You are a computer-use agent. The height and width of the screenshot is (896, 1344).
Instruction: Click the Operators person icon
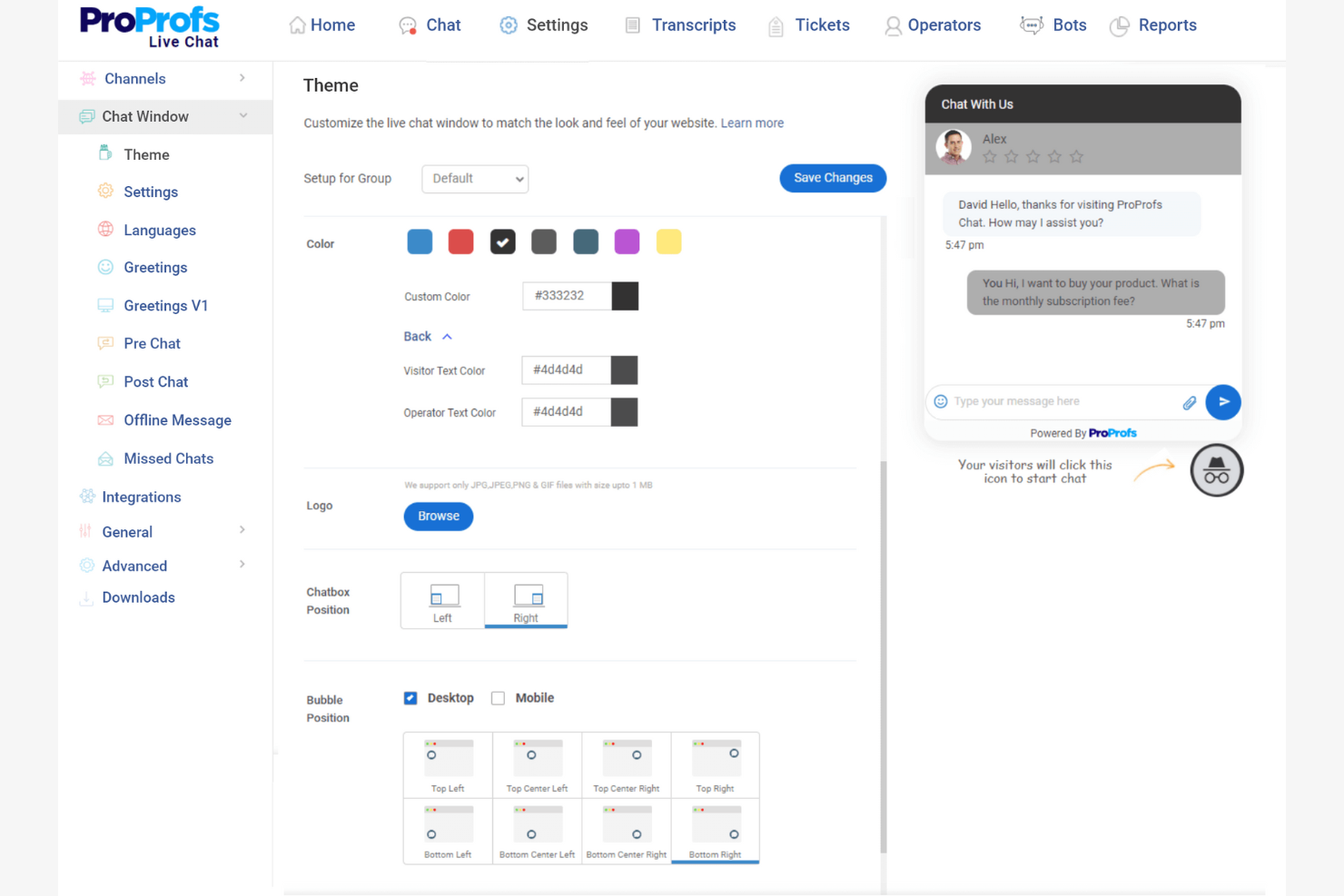pos(894,26)
